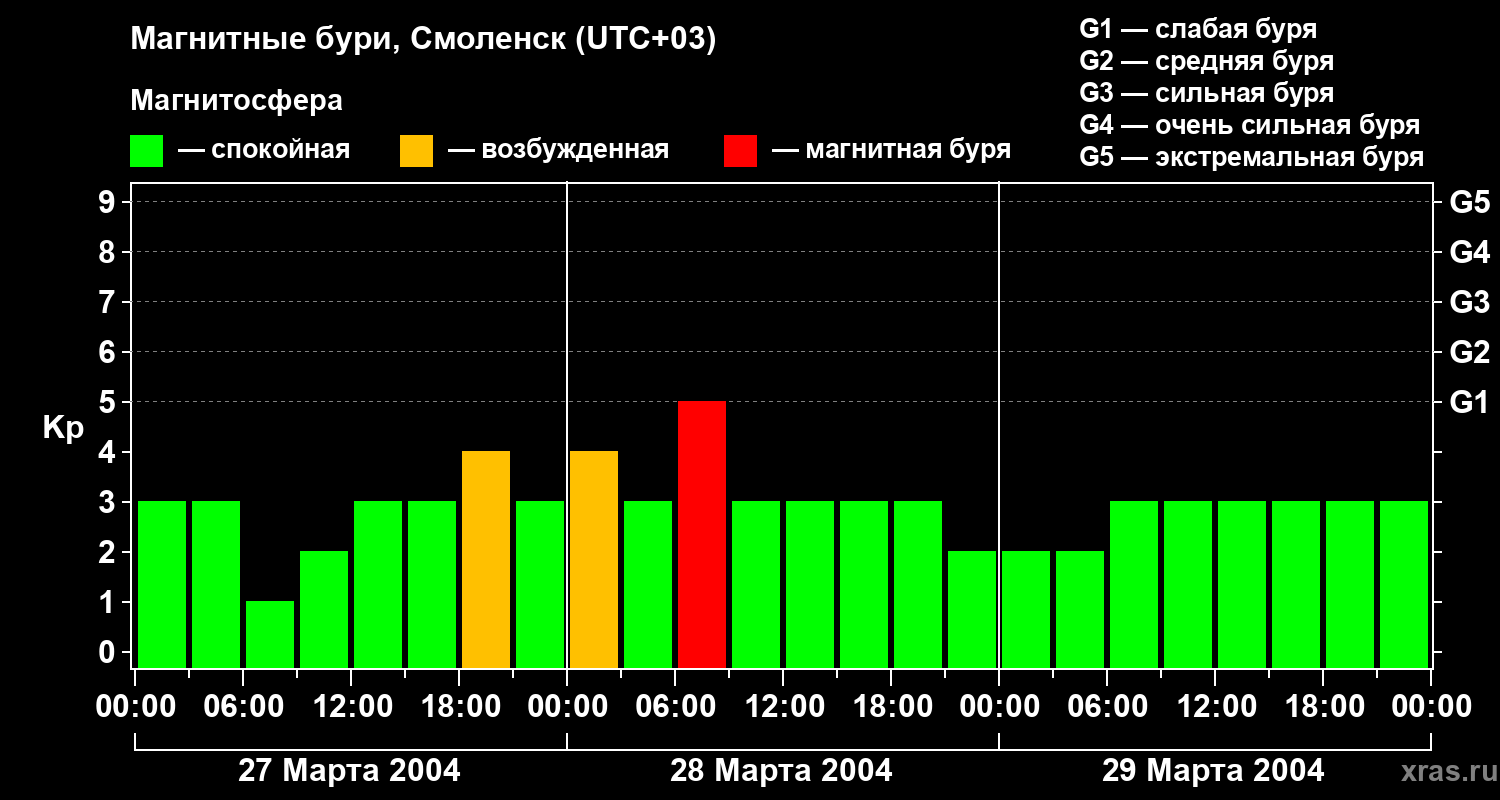Viewport: 1500px width, 800px height.
Task: Select the Kp 1 bar on 27 Марта
Action: click(270, 634)
